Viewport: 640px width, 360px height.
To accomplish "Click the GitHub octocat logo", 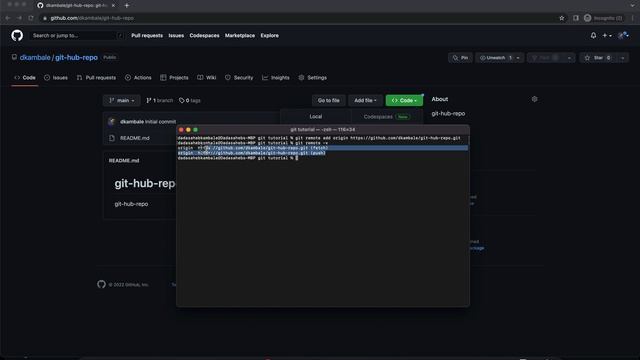I will [x=17, y=36].
